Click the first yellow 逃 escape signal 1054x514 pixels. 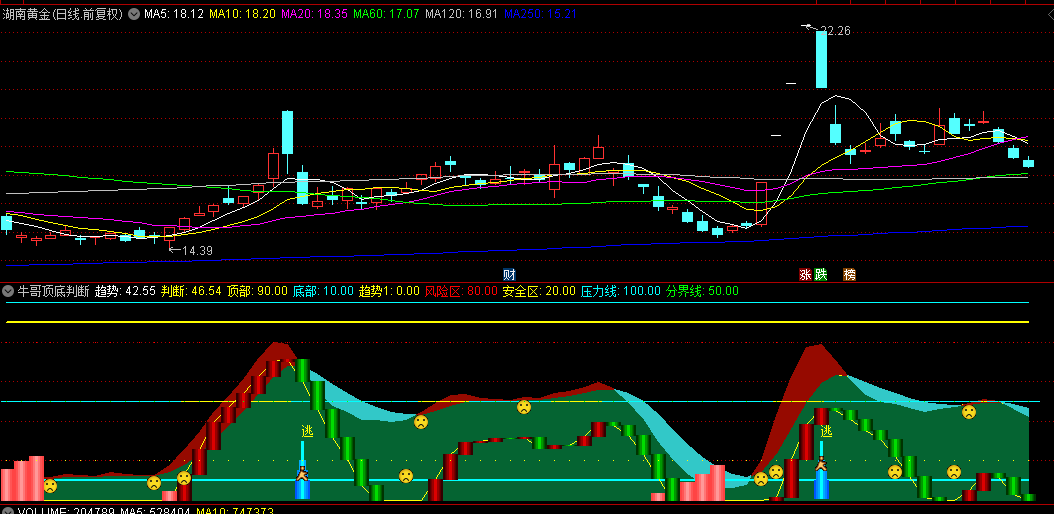tap(307, 432)
